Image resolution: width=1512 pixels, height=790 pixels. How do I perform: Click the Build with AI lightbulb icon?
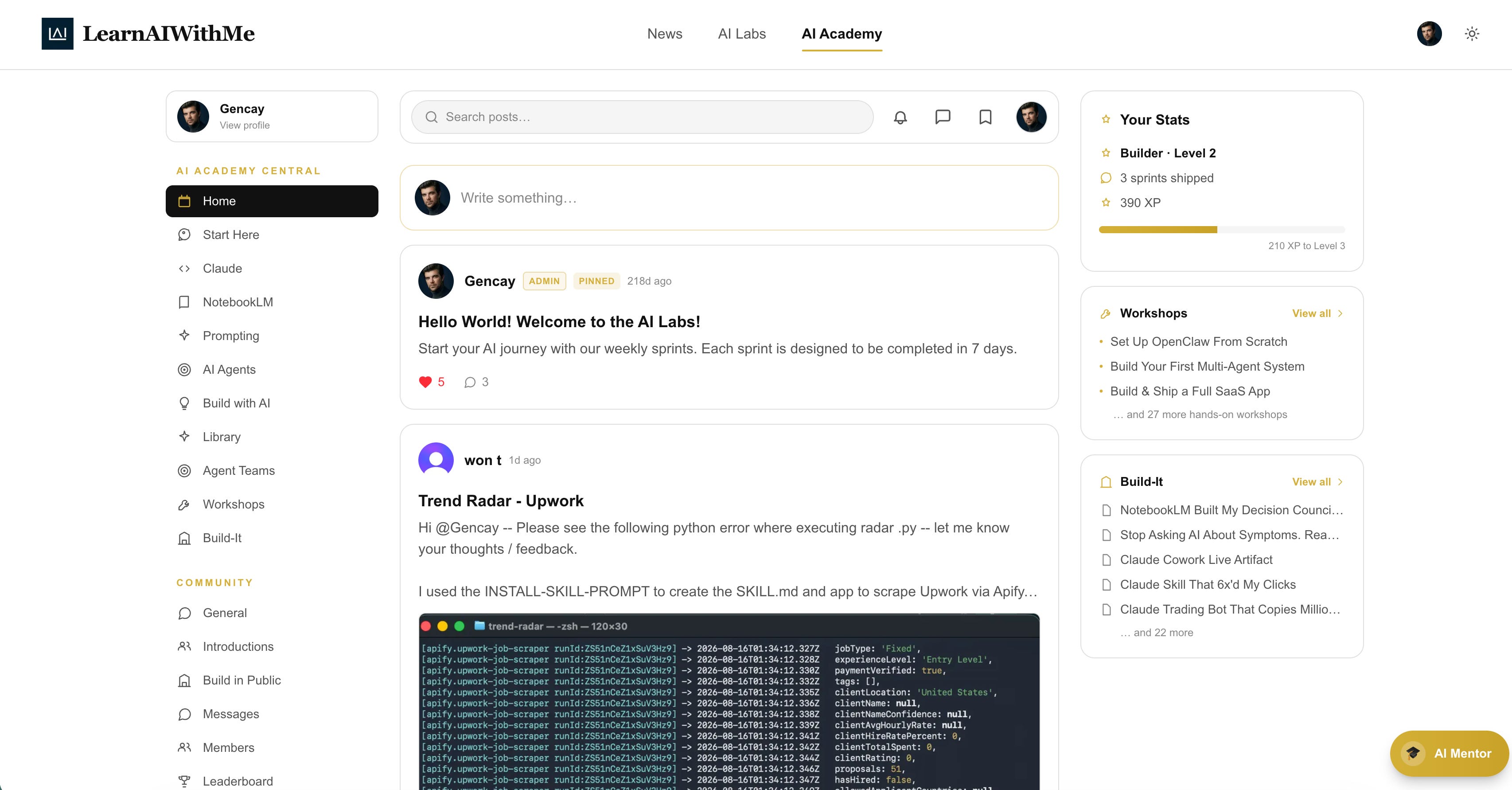[x=184, y=403]
